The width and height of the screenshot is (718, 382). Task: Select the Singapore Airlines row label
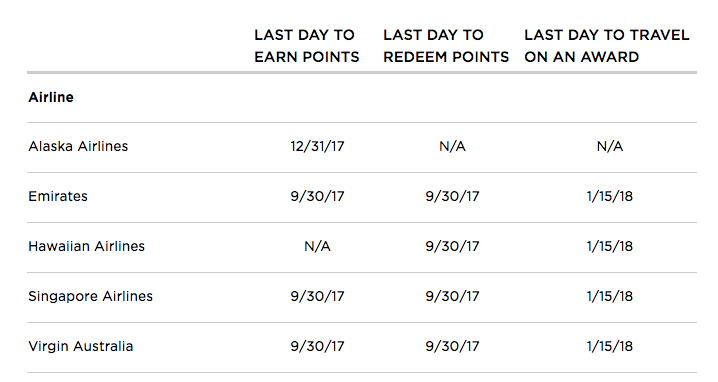91,297
